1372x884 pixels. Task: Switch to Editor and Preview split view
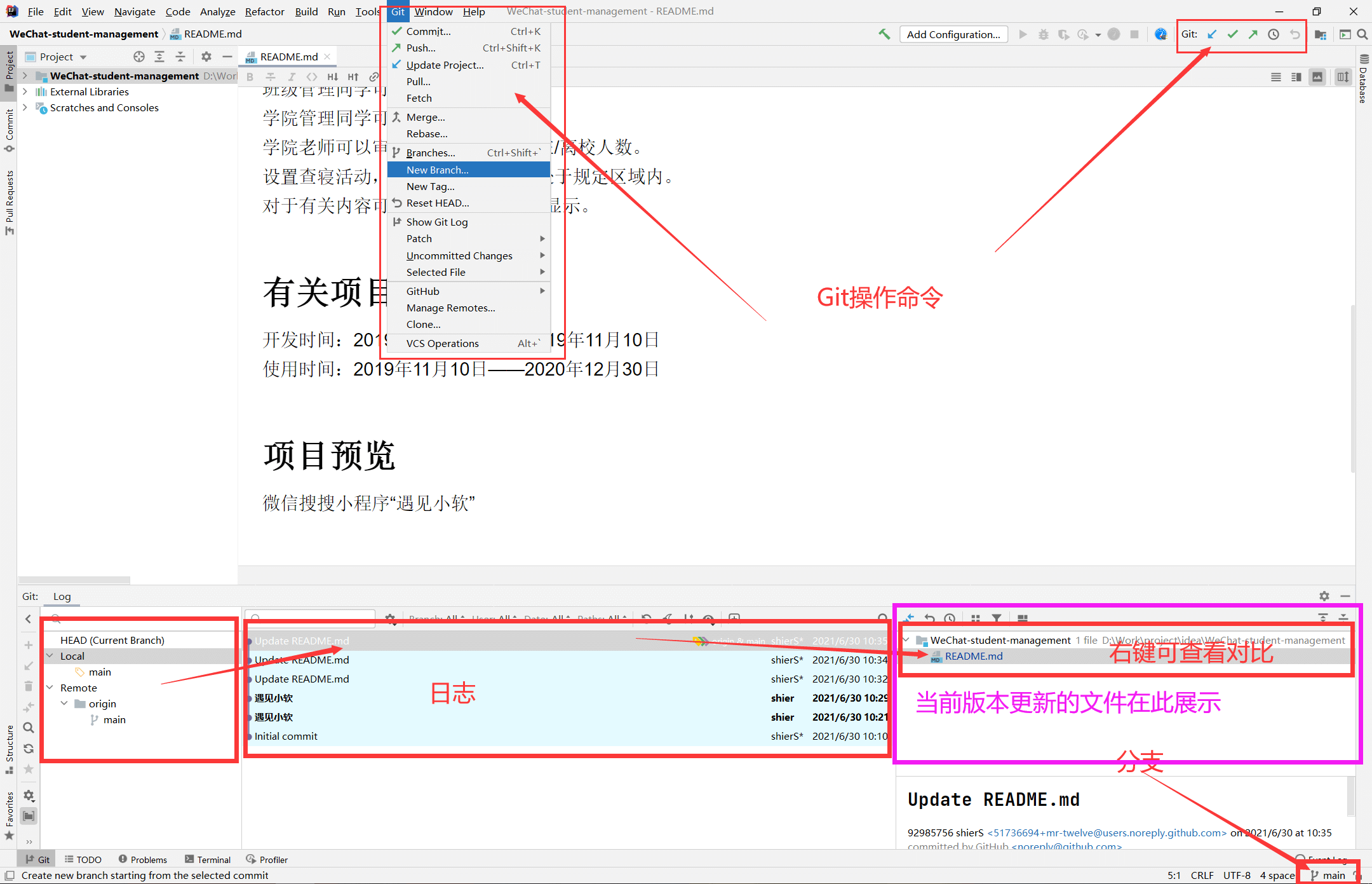pyautogui.click(x=1296, y=77)
